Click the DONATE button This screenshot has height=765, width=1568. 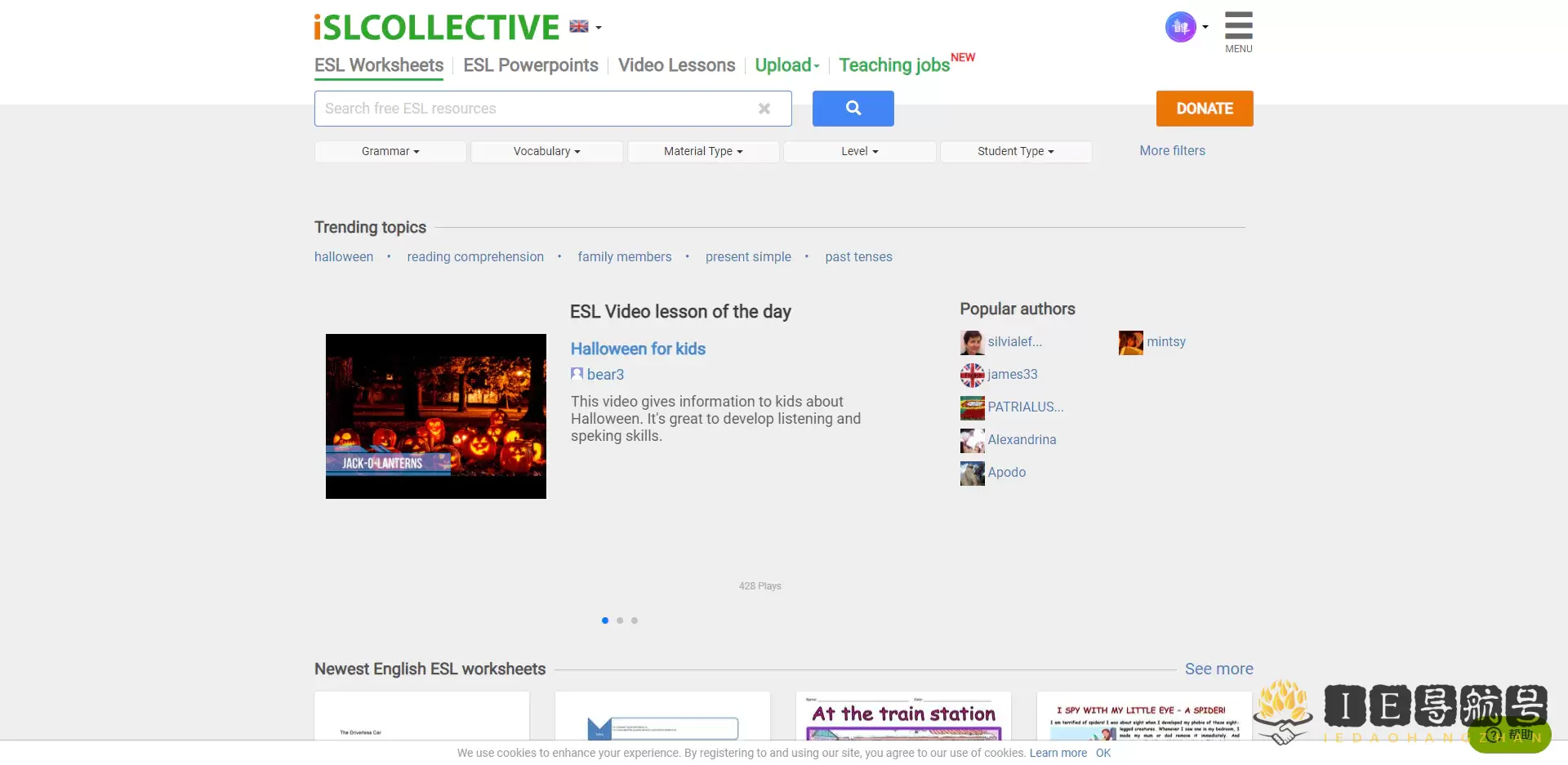[1205, 108]
